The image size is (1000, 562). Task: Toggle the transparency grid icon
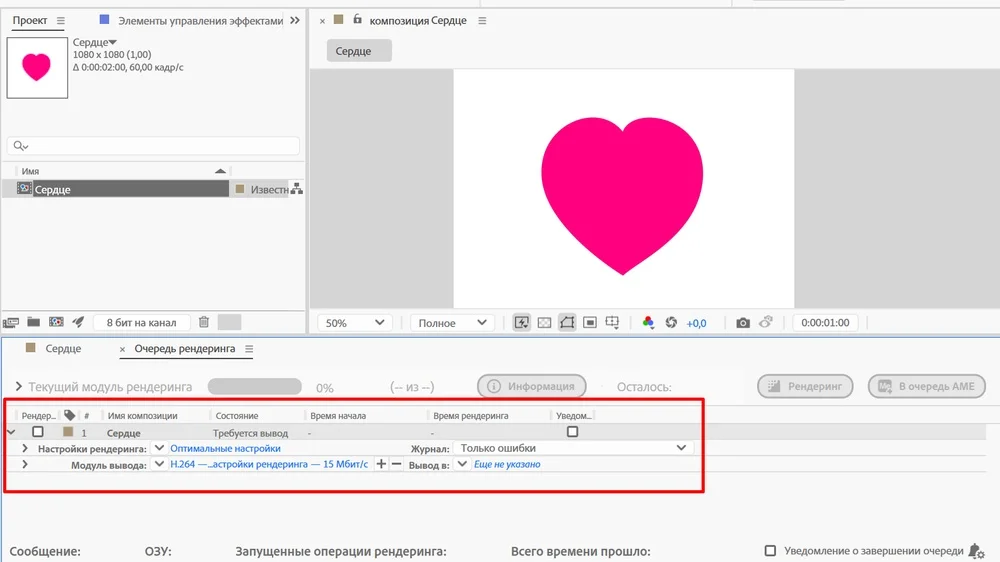544,323
